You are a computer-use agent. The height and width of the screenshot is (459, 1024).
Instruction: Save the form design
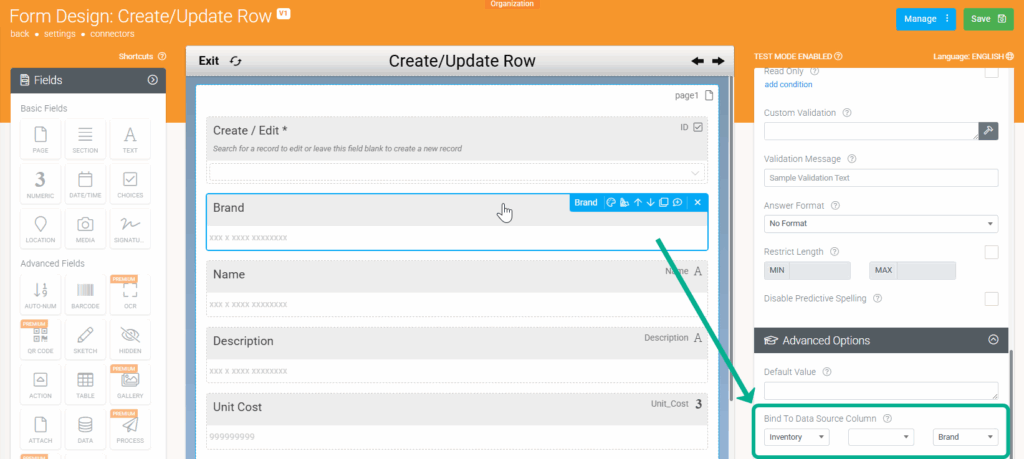[988, 19]
